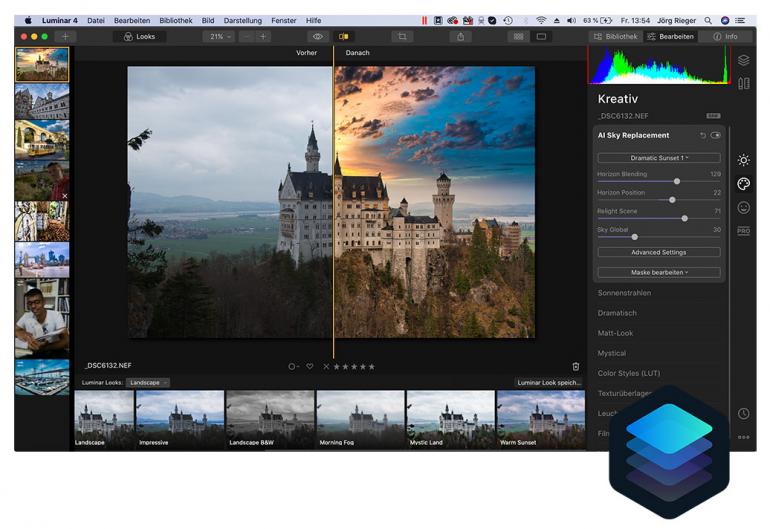The height and width of the screenshot is (529, 770).
Task: Open the Looks panel button
Action: [x=139, y=36]
